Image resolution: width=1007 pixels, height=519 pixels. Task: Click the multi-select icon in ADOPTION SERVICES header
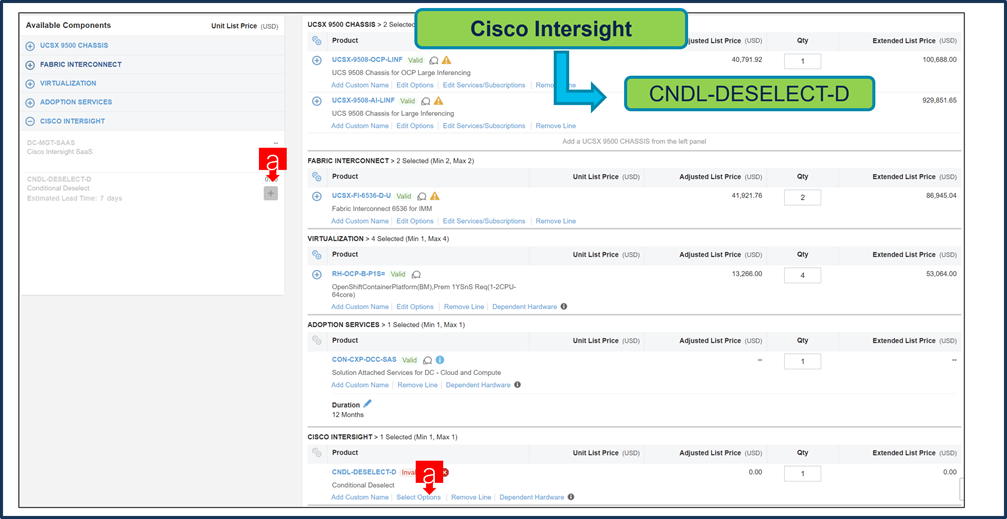pyautogui.click(x=317, y=340)
